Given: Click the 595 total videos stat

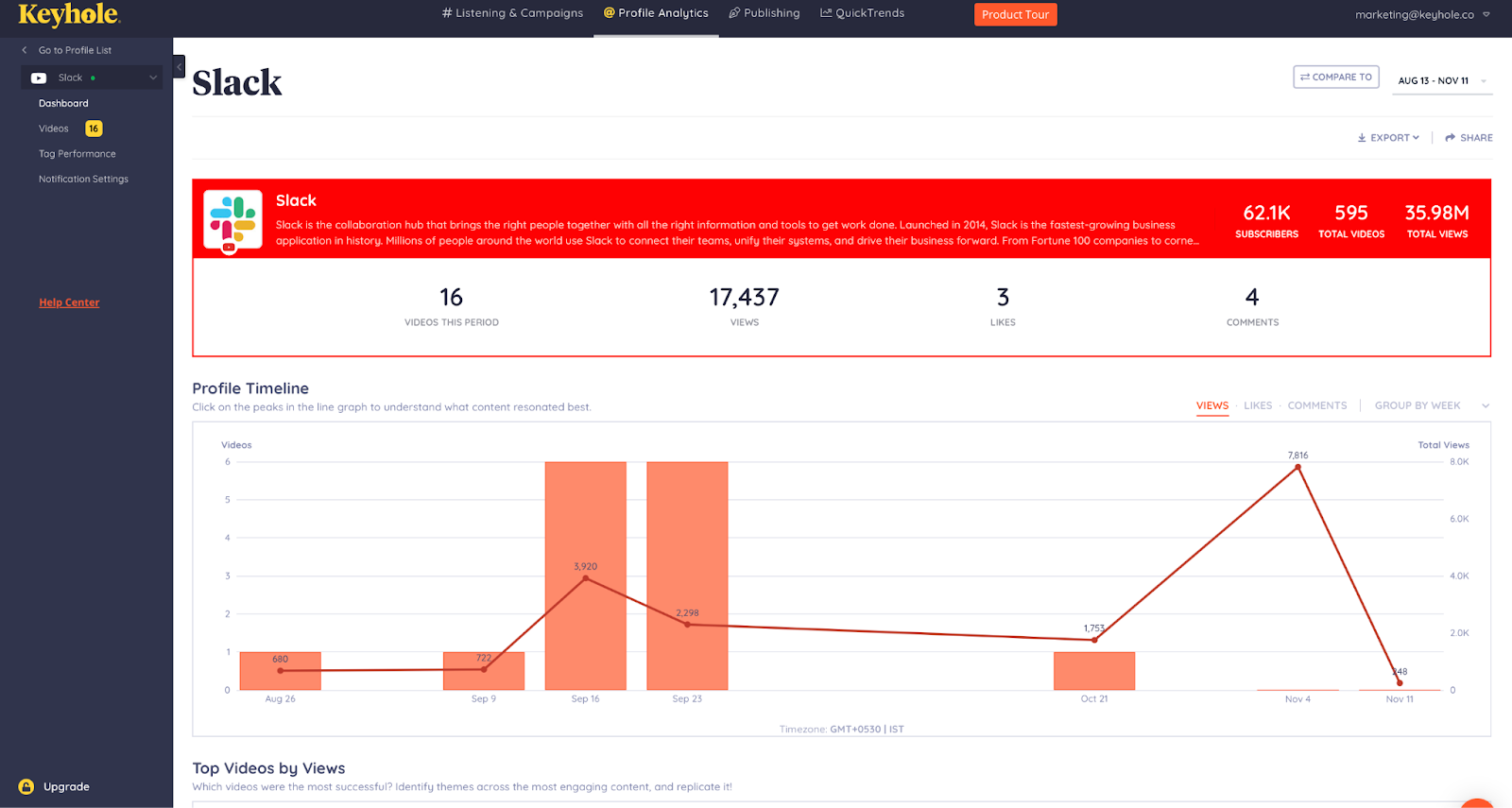Looking at the screenshot, I should [x=1351, y=221].
